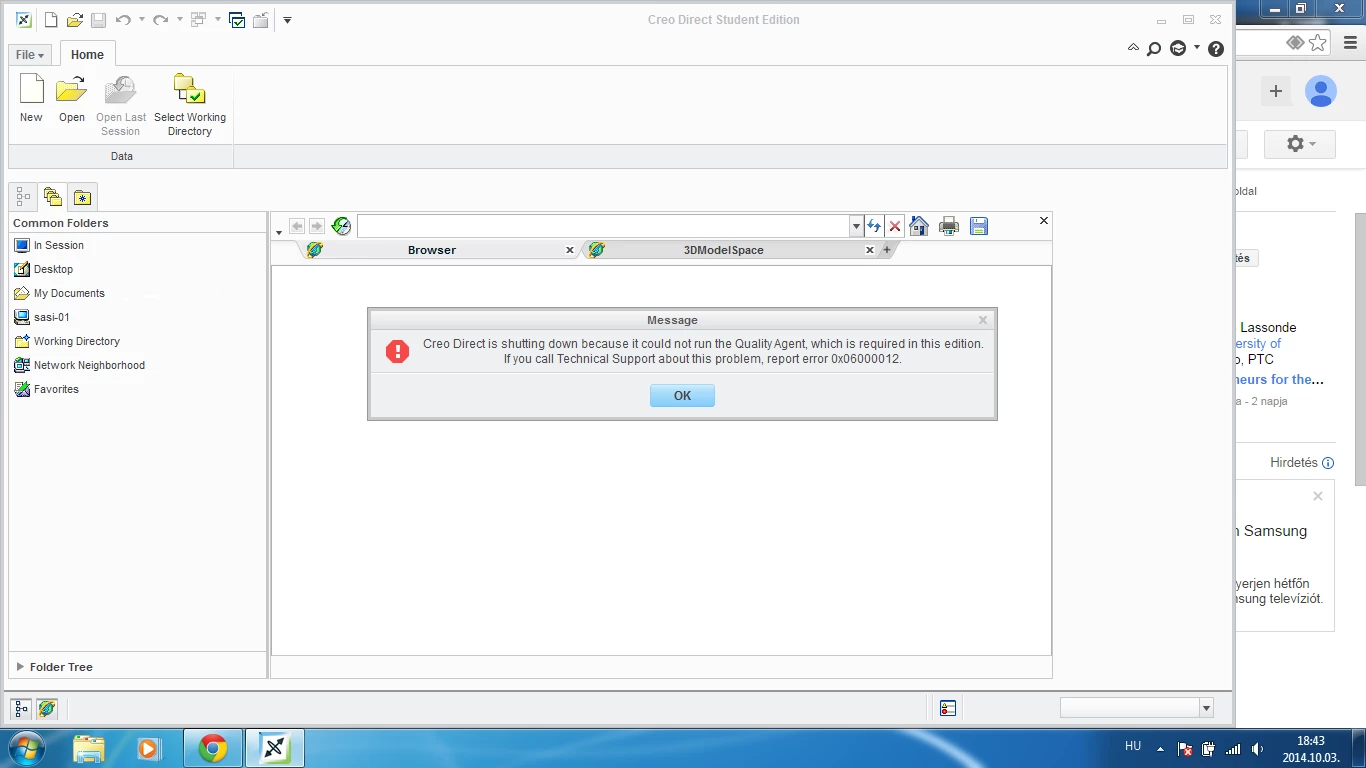Viewport: 1366px width, 768px height.
Task: Select the Home ribbon tab
Action: tap(87, 55)
